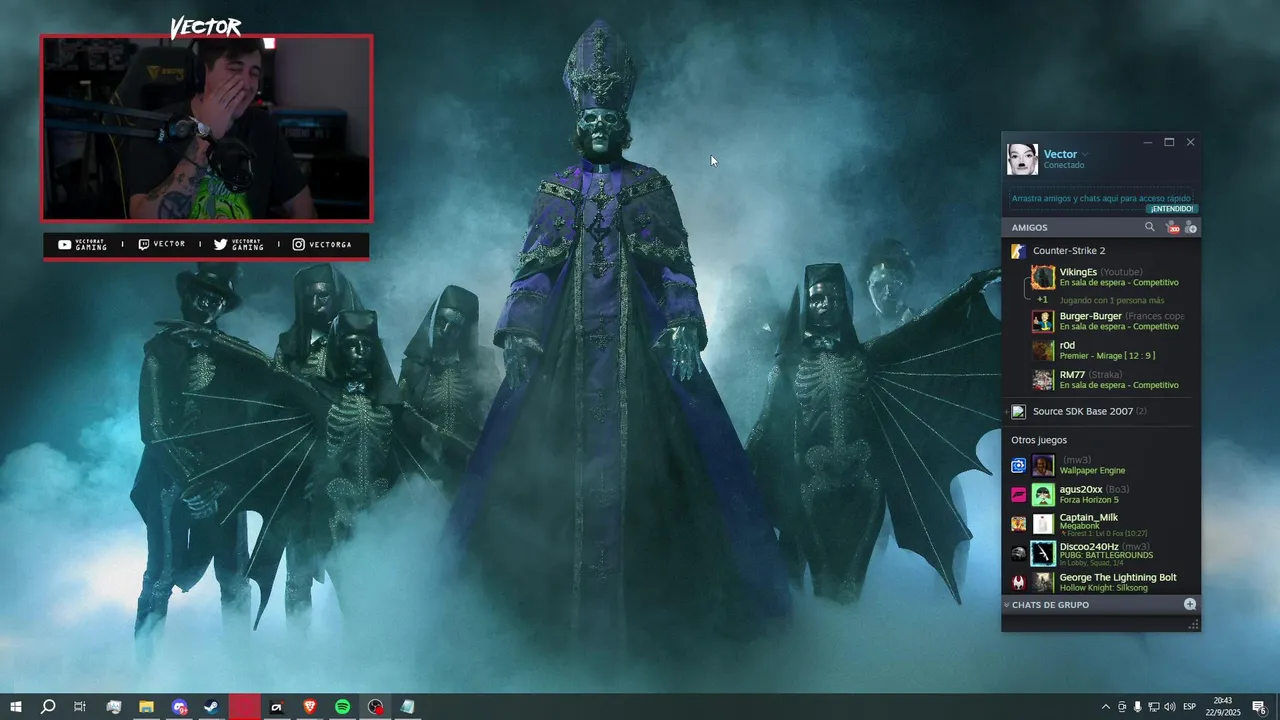
Task: Click r0d's Premier - Mirage status
Action: pyautogui.click(x=1107, y=355)
